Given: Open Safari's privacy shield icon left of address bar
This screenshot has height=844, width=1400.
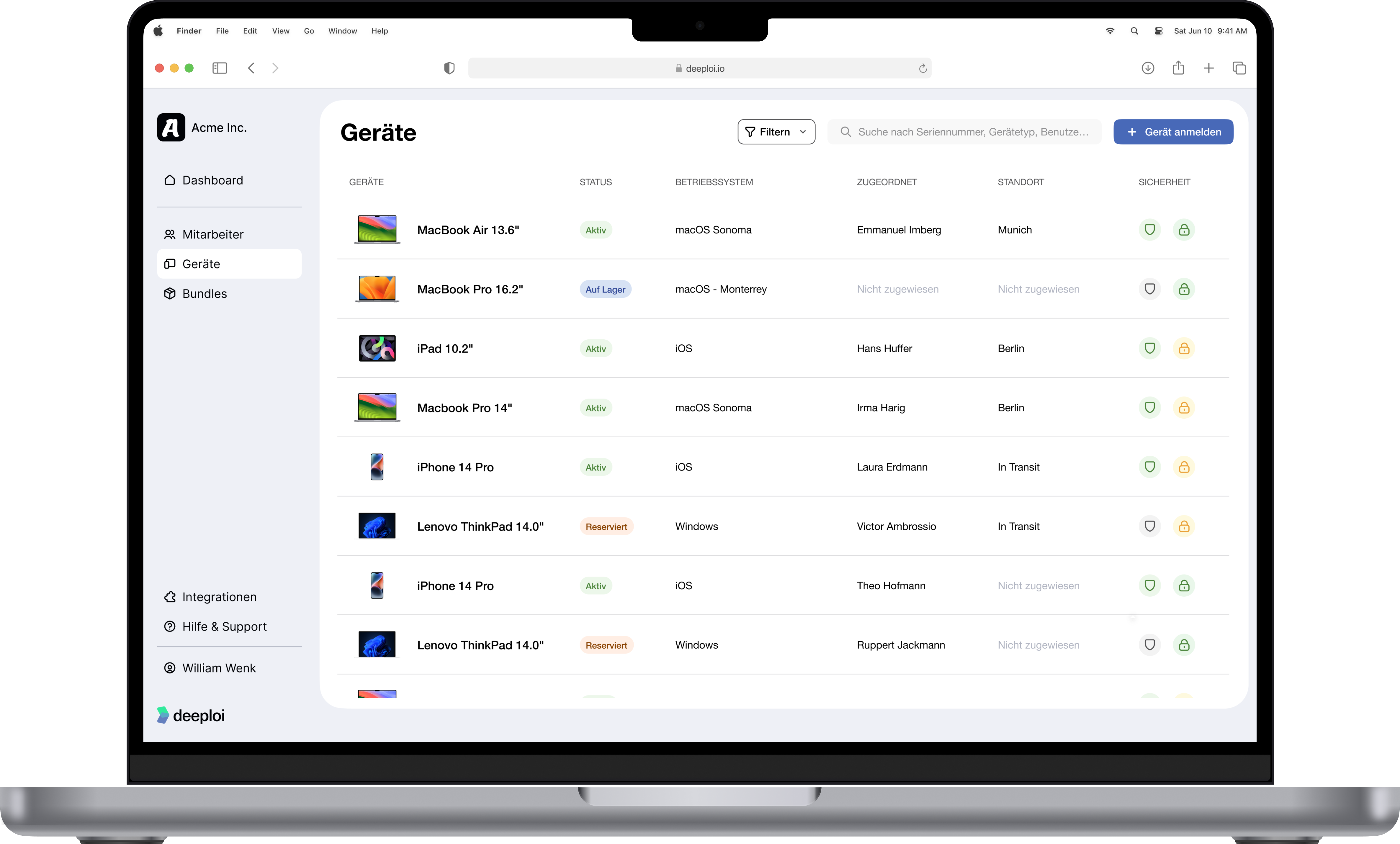Looking at the screenshot, I should [449, 68].
